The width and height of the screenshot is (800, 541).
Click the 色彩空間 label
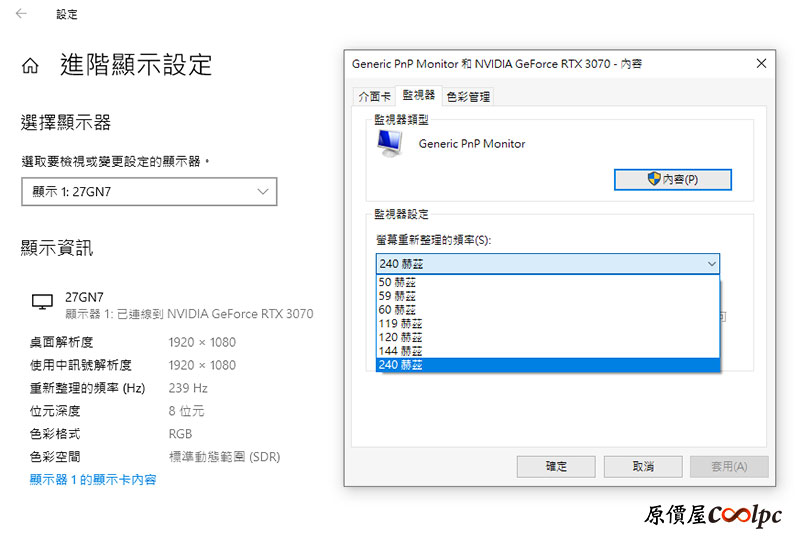click(55, 457)
